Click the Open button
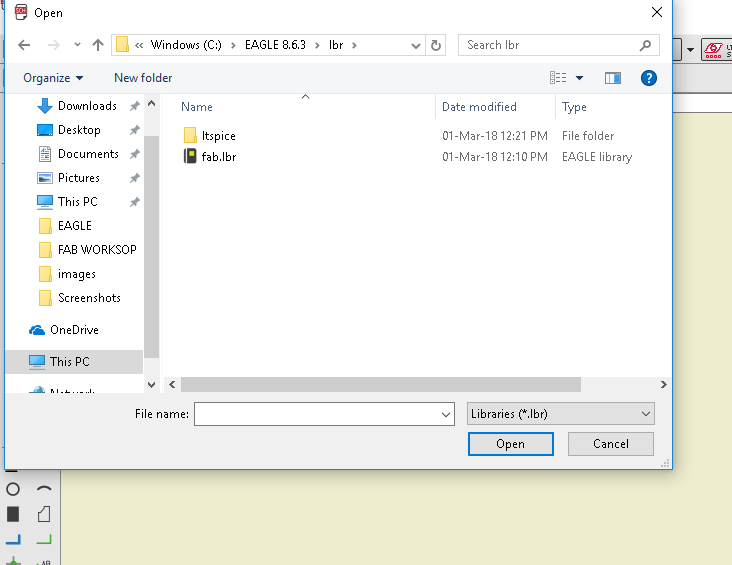This screenshot has width=732, height=565. click(x=511, y=444)
